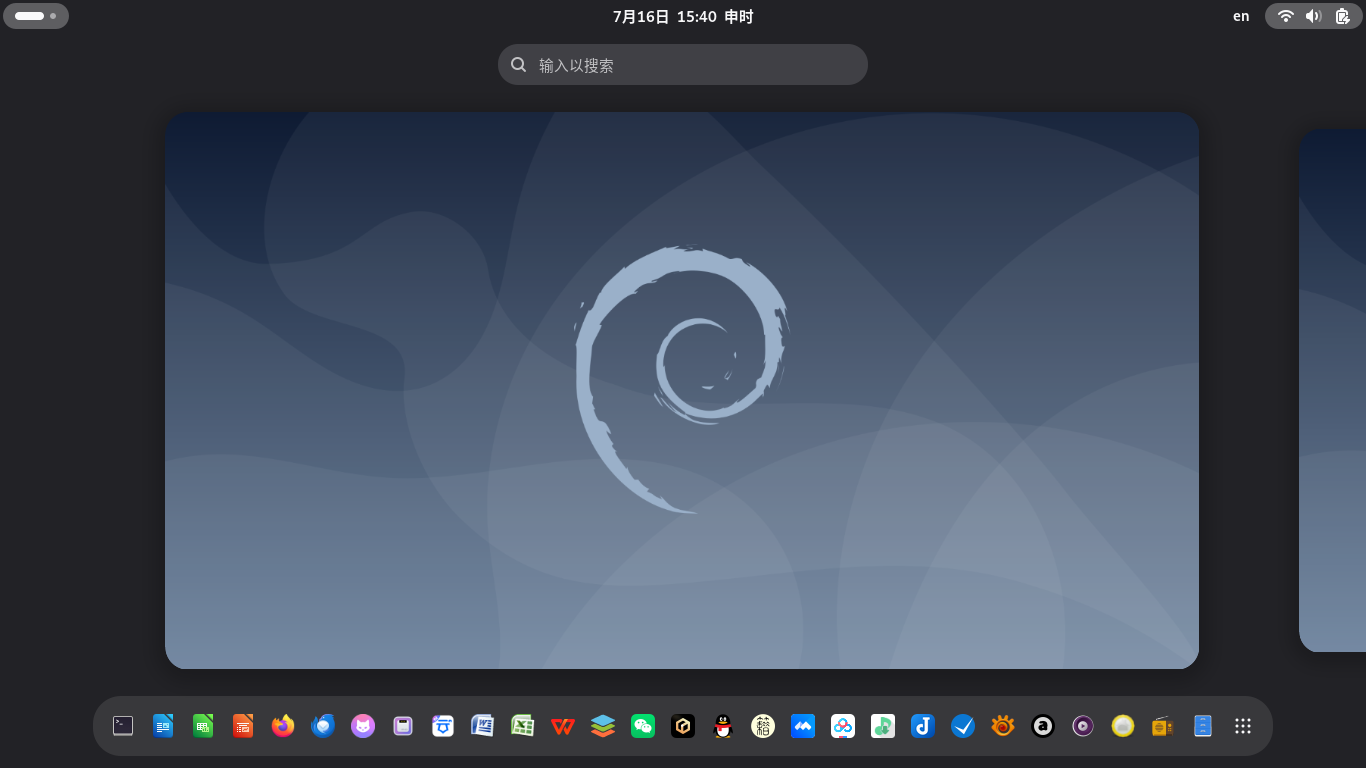Open the purple floppy disk app
Screen dimensions: 1366x768
click(403, 726)
